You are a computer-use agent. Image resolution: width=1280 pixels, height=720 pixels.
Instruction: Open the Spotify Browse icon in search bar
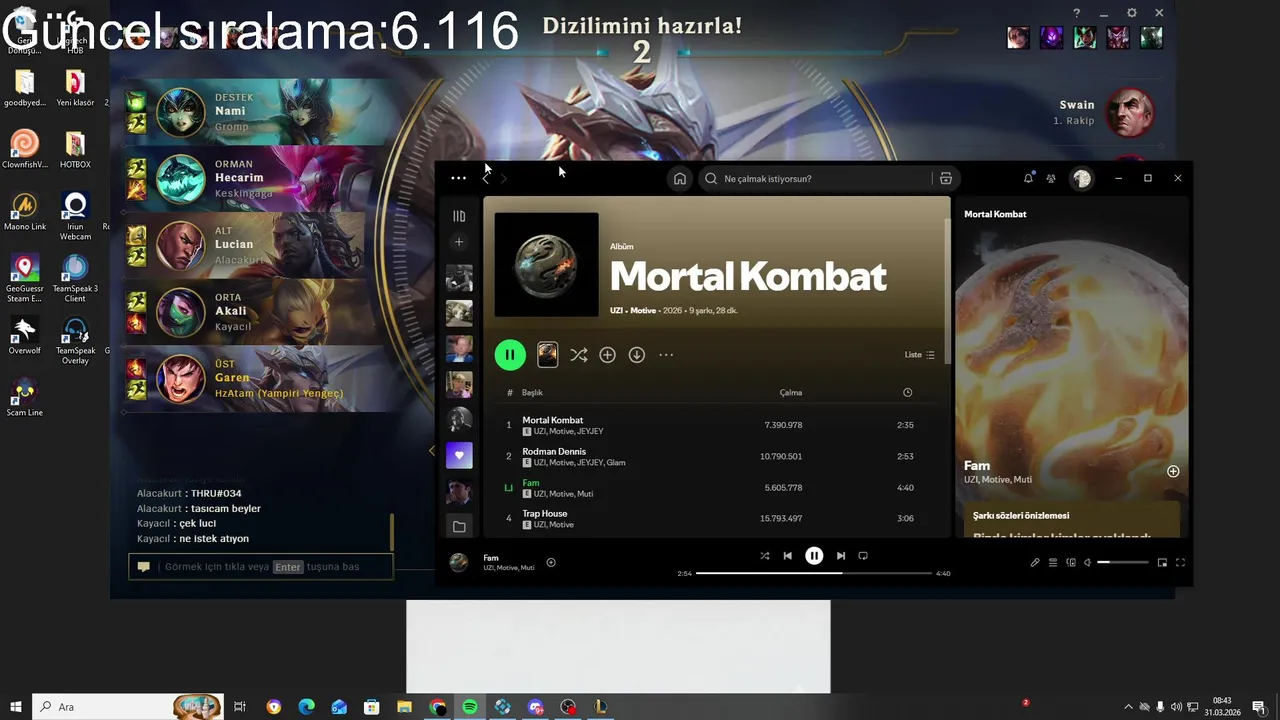(945, 178)
